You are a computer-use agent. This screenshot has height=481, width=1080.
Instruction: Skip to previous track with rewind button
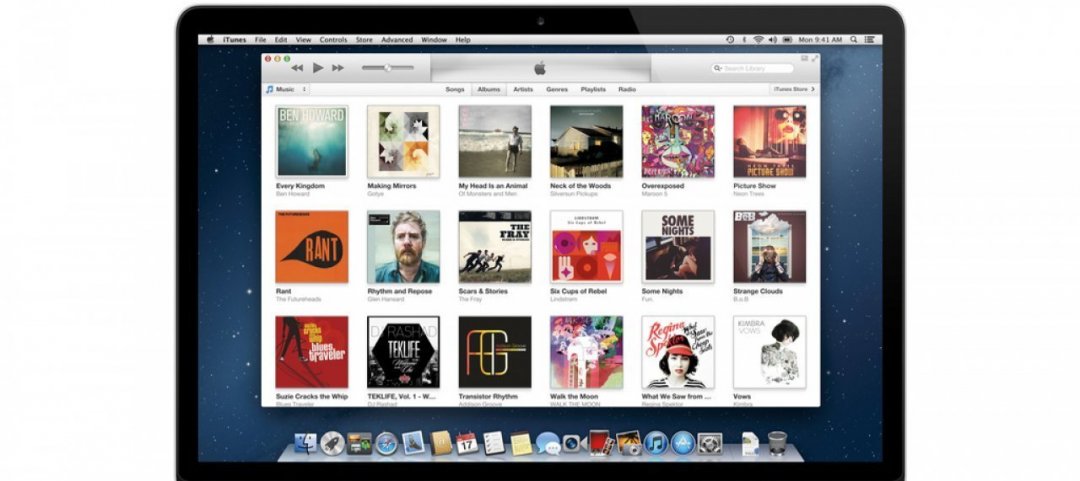(x=297, y=68)
